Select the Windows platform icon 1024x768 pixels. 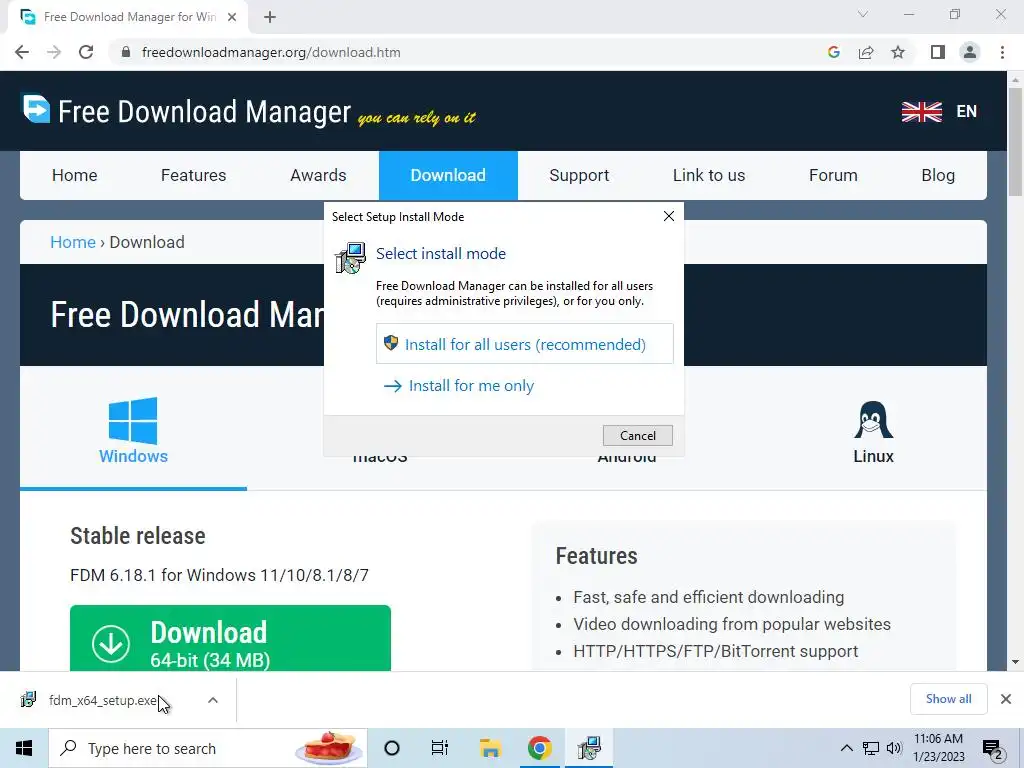click(133, 430)
